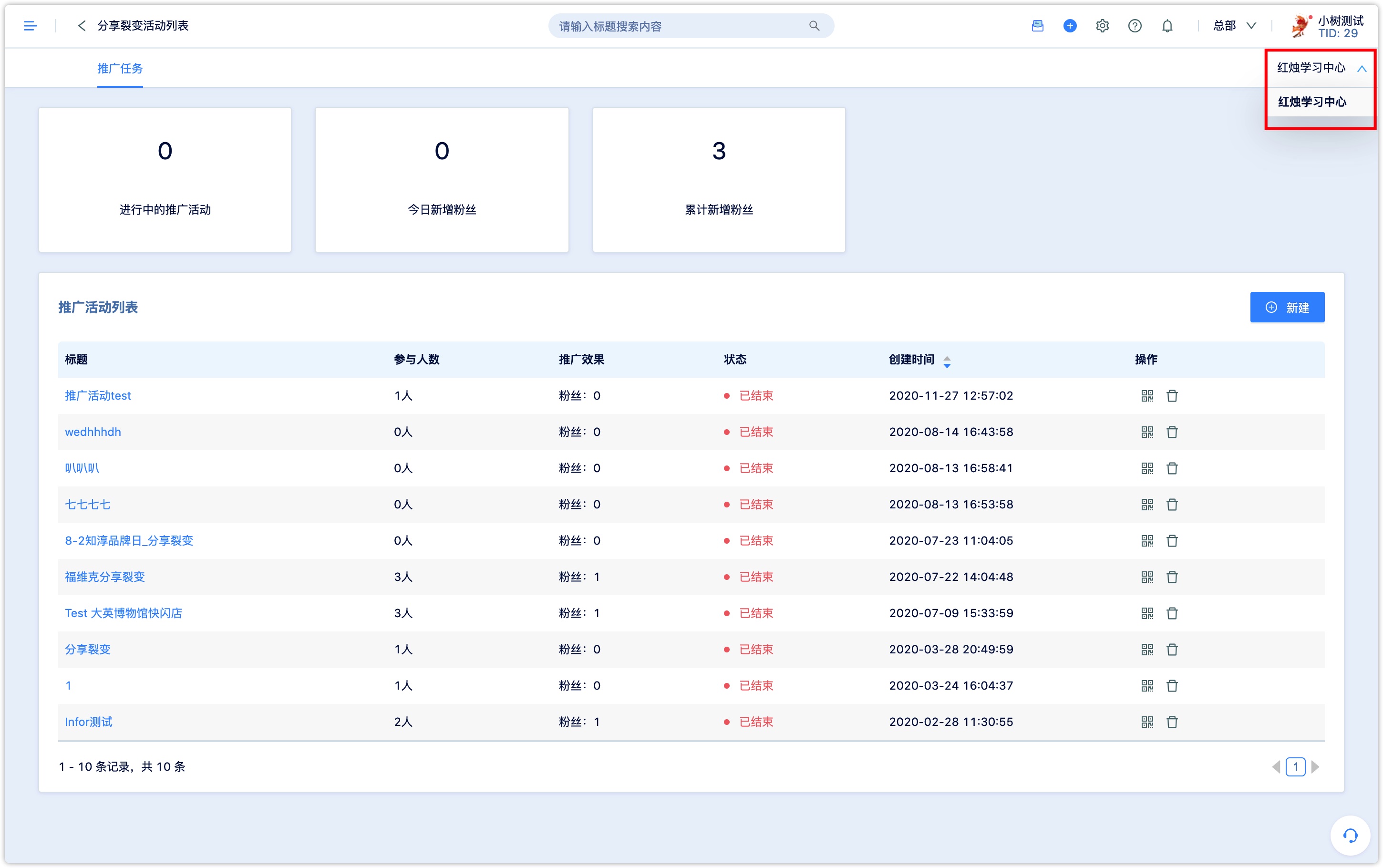The image size is (1383, 868).
Task: Click the 新建 button
Action: (x=1287, y=307)
